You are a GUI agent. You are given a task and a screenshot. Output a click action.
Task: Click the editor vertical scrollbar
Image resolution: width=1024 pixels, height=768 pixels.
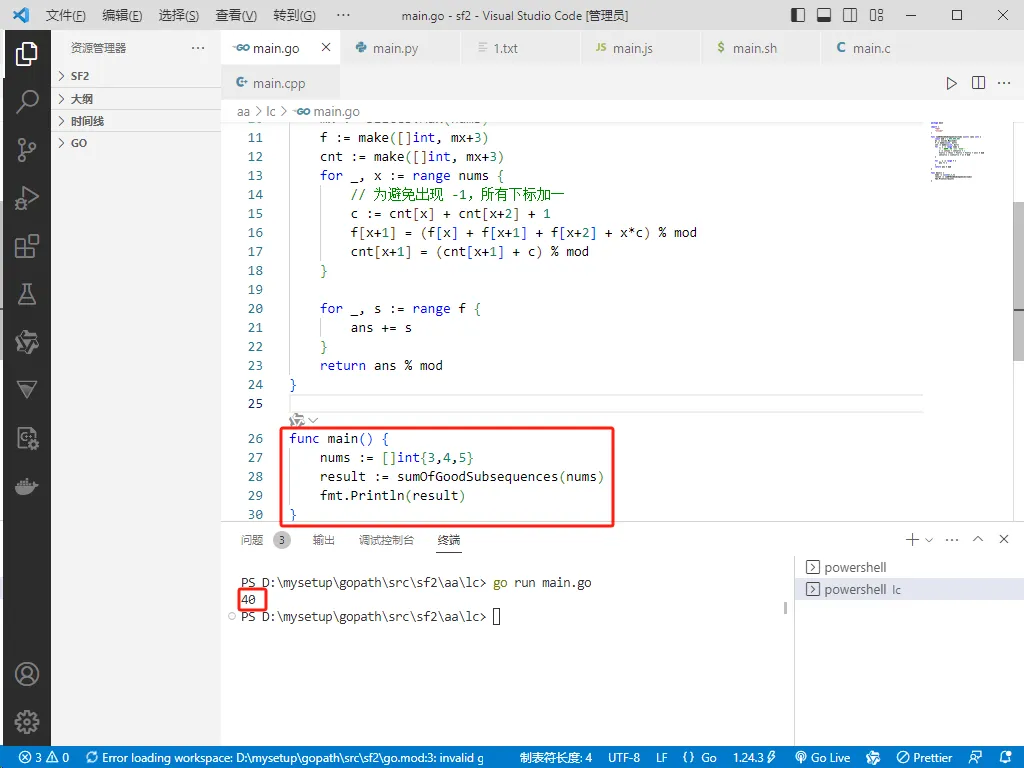[x=1018, y=281]
